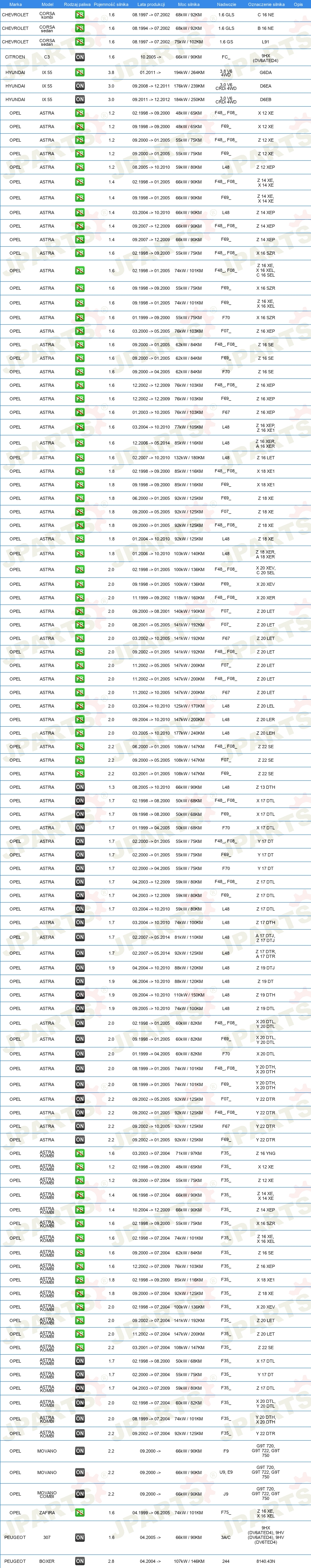This screenshot has width=311, height=1568.
Task: Click diesel ON icon in Movano Combi J9 row
Action: coord(80,1494)
